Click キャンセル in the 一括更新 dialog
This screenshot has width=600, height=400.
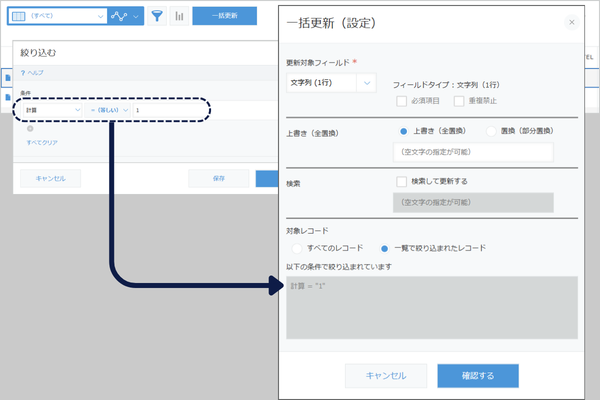point(386,376)
